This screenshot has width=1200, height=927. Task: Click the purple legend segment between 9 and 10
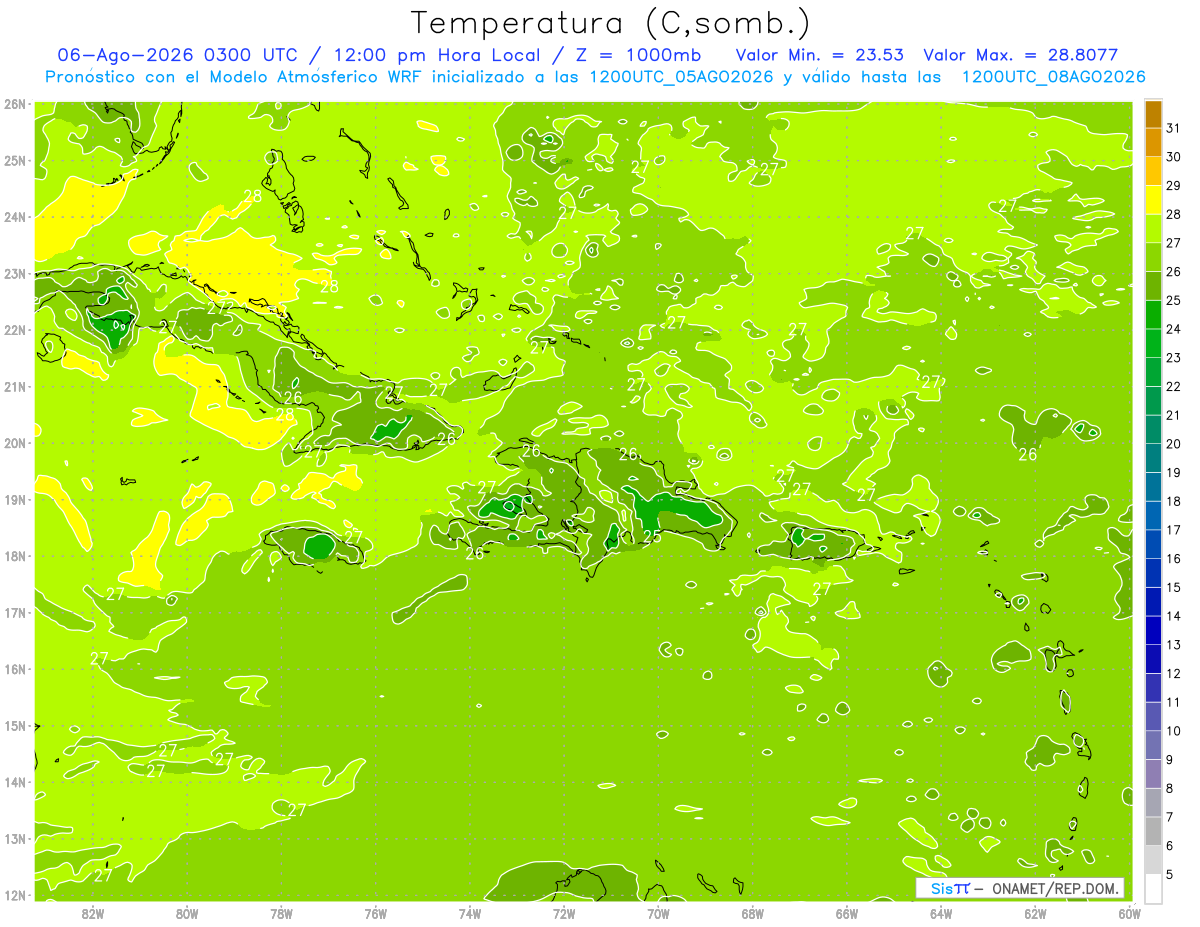tap(1153, 774)
